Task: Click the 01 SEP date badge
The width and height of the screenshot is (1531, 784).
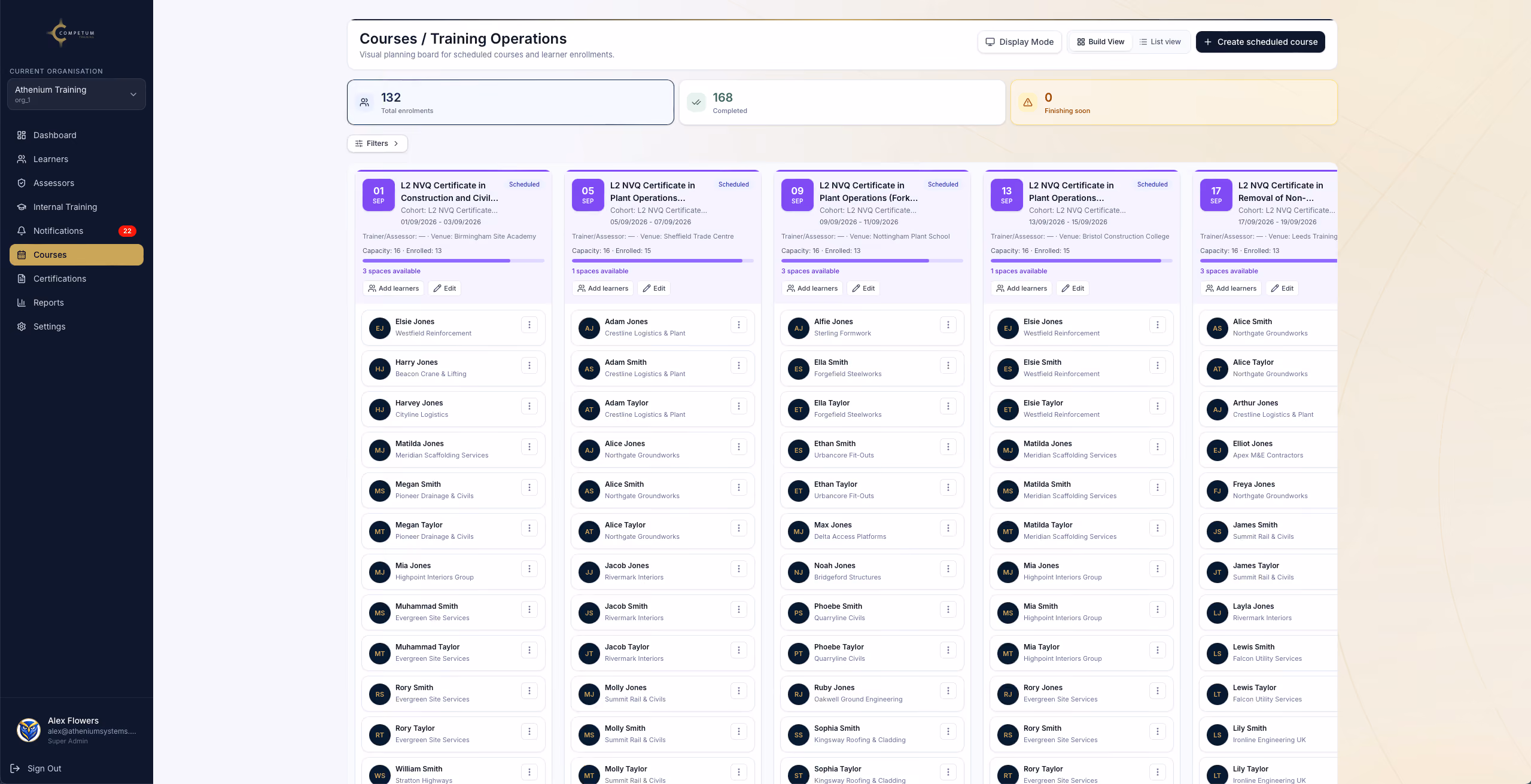Action: (x=379, y=195)
